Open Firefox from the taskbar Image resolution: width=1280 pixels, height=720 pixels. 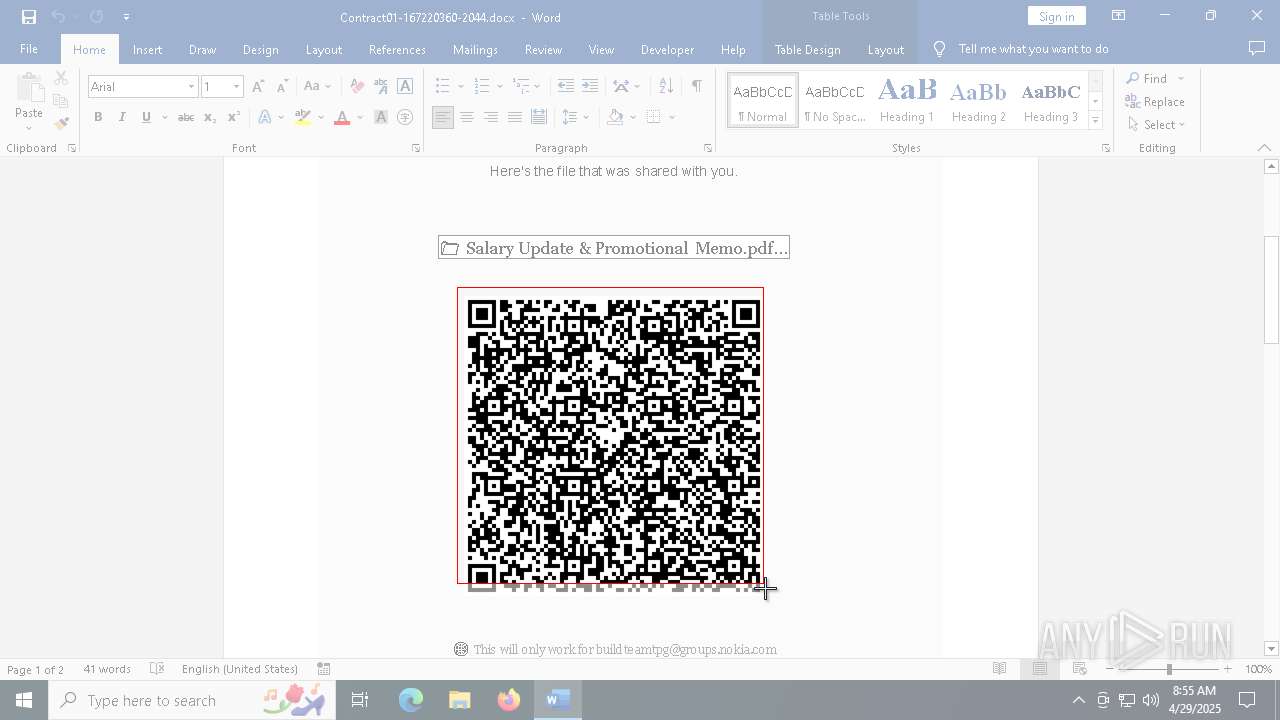(509, 700)
